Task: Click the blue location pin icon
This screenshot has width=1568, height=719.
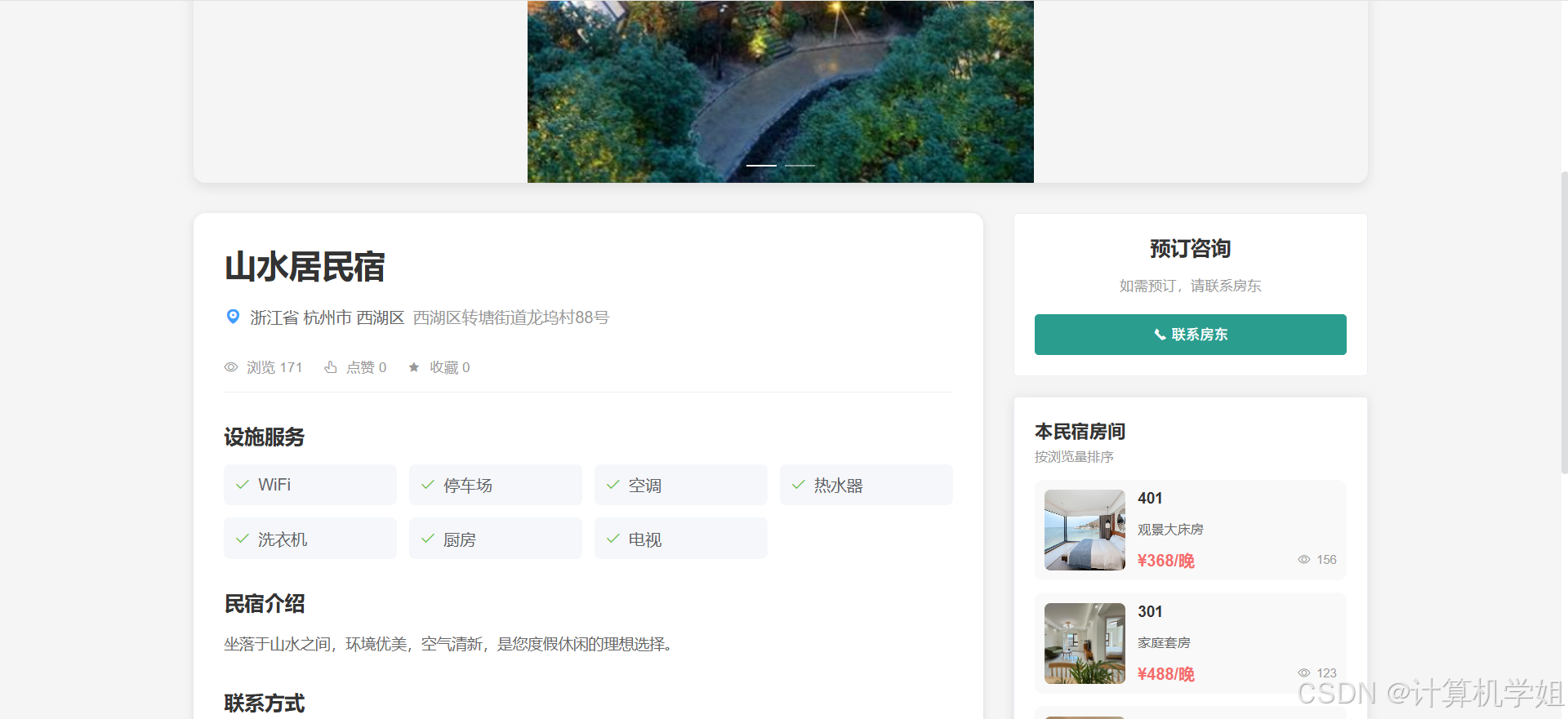Action: click(233, 317)
